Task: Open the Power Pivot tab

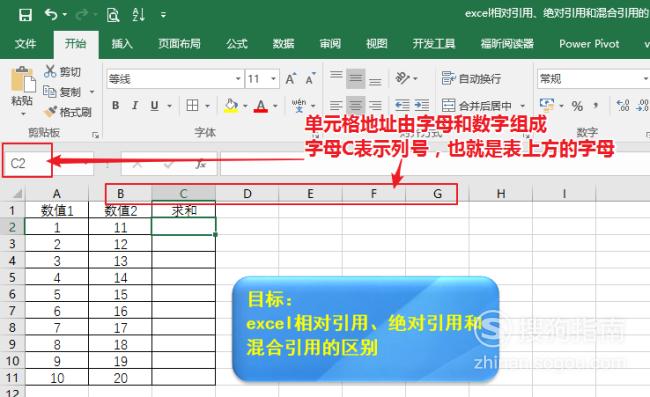Action: pyautogui.click(x=589, y=44)
